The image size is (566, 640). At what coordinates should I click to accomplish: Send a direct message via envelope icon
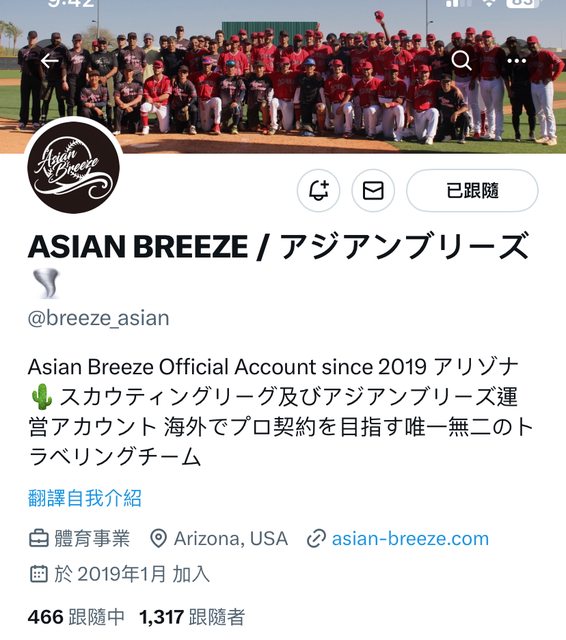point(373,191)
